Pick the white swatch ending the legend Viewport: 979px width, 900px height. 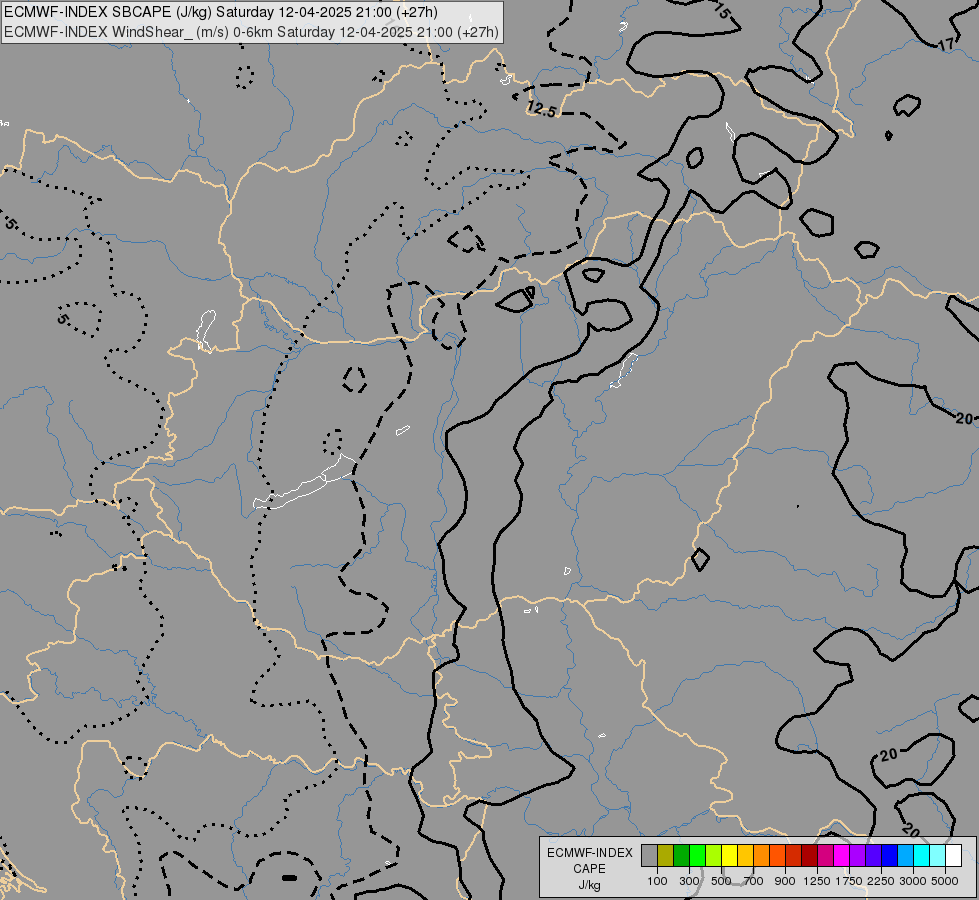pos(953,856)
